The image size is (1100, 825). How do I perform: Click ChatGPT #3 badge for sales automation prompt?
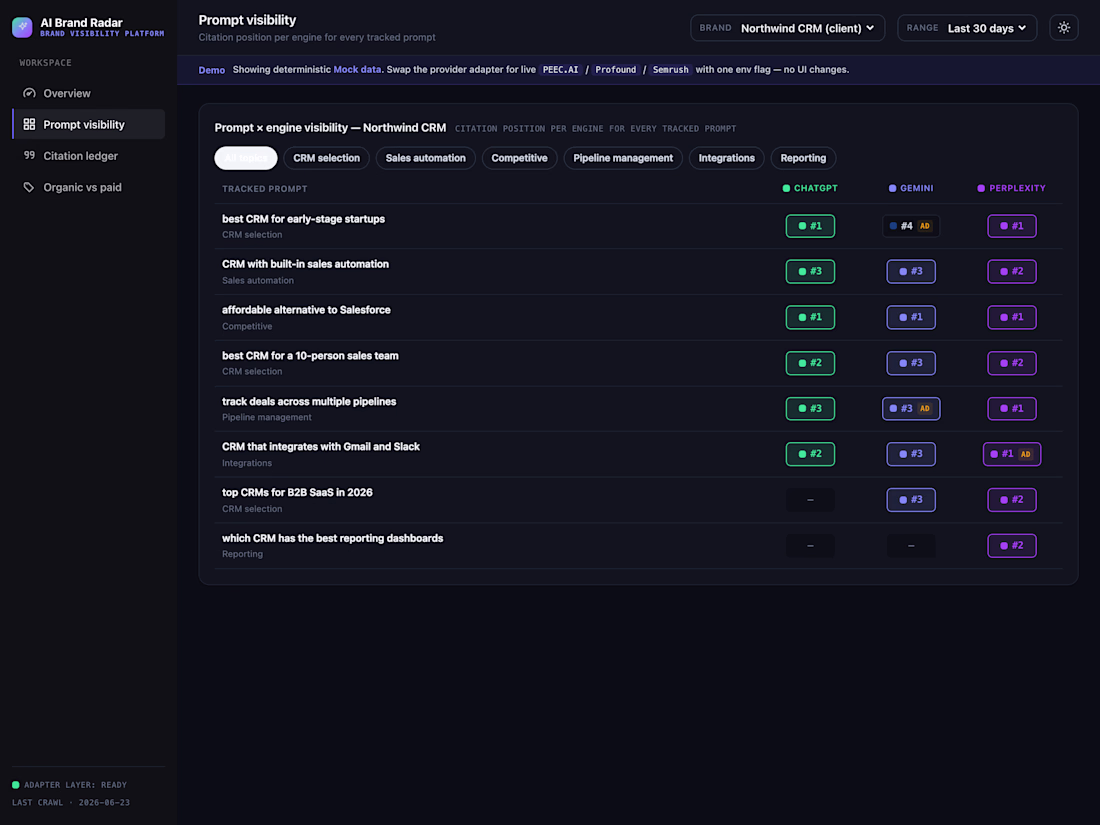coord(810,271)
